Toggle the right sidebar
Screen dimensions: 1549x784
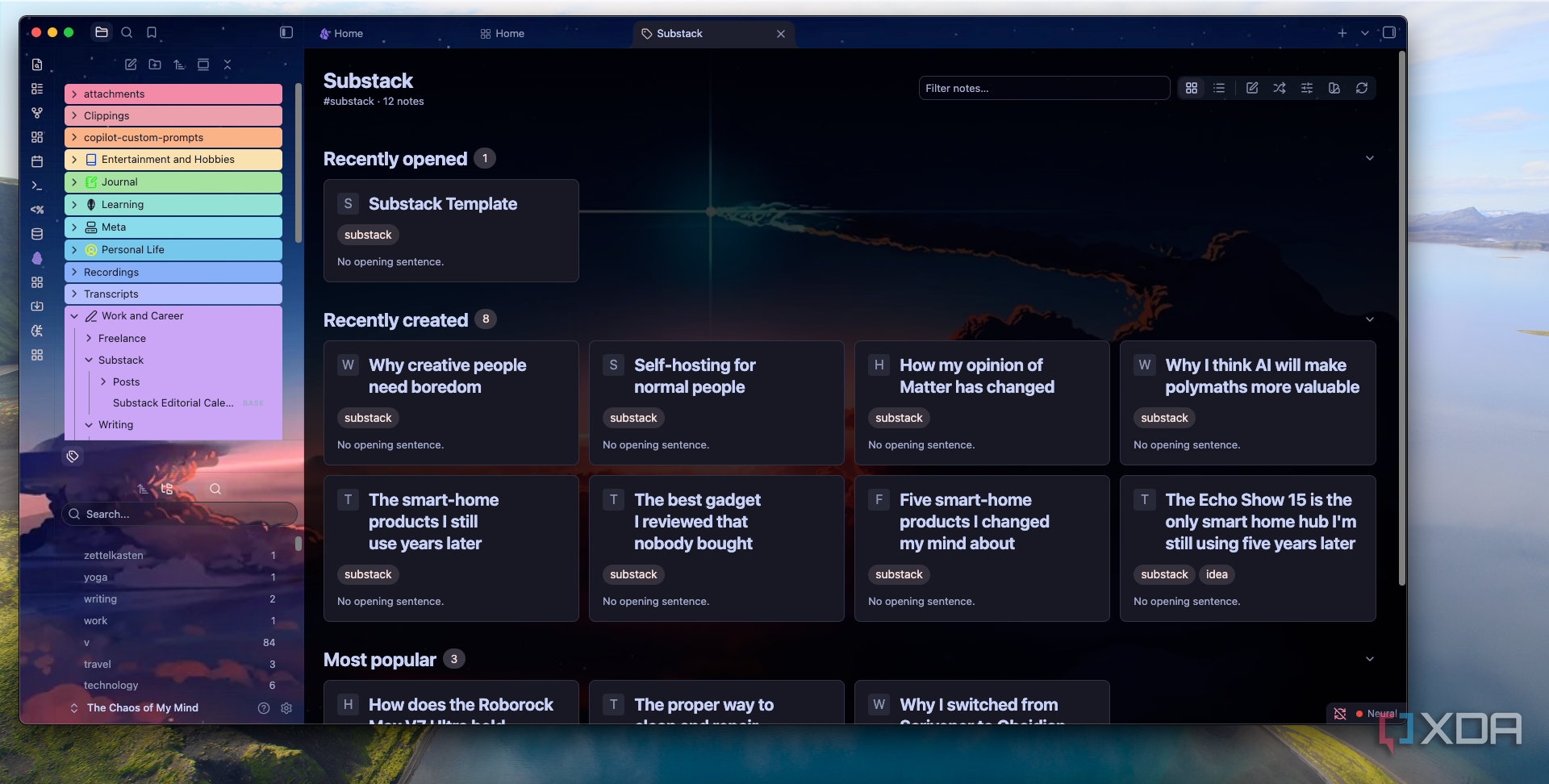click(x=1389, y=32)
